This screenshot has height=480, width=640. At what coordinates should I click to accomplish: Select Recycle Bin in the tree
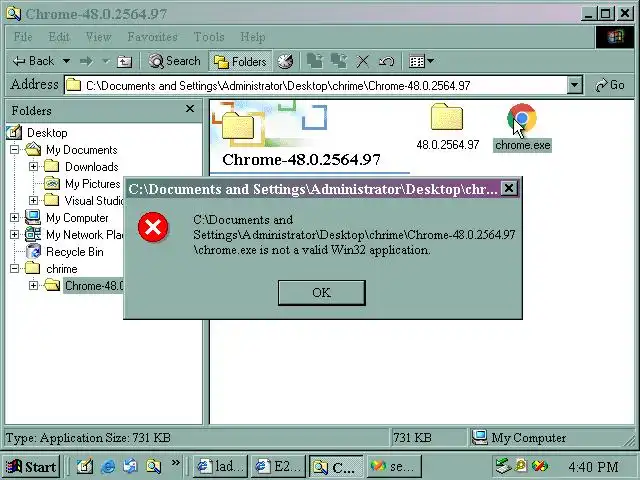coord(75,252)
